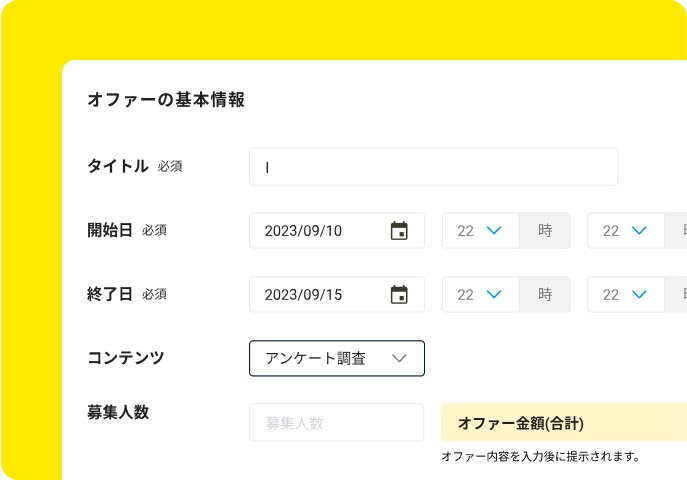Expand the 終了日 minute dropdown
The image size is (687, 480).
tap(625, 295)
